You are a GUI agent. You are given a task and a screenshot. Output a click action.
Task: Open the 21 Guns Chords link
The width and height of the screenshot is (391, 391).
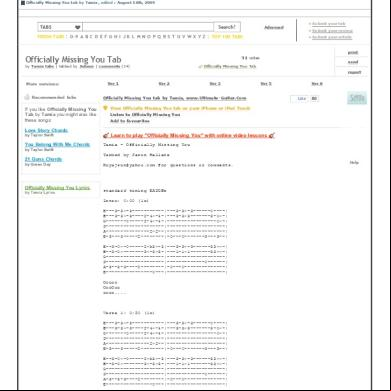coord(43,159)
